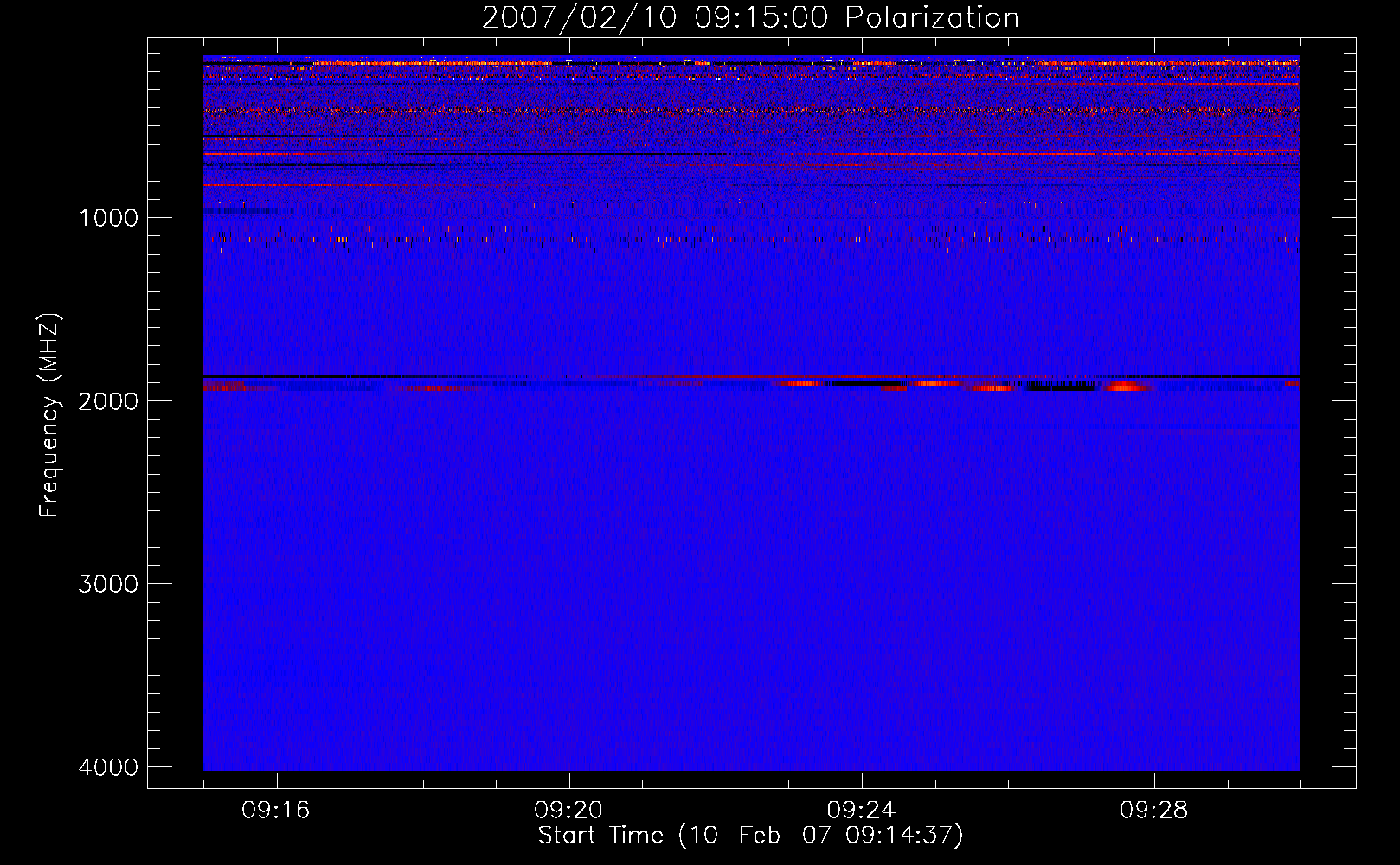Click the '2000' frequency axis label
Viewport: 1400px width, 865px height.
pos(108,401)
